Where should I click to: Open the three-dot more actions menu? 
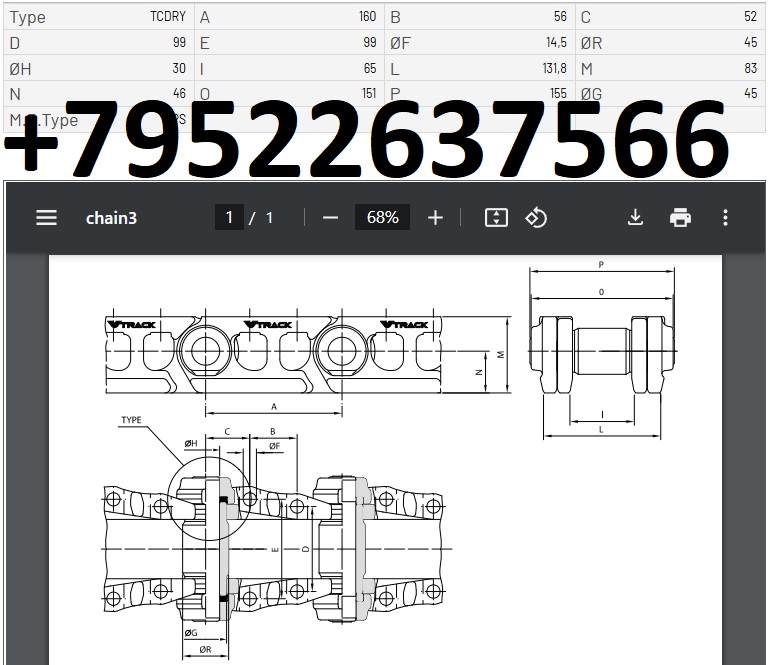(x=725, y=217)
